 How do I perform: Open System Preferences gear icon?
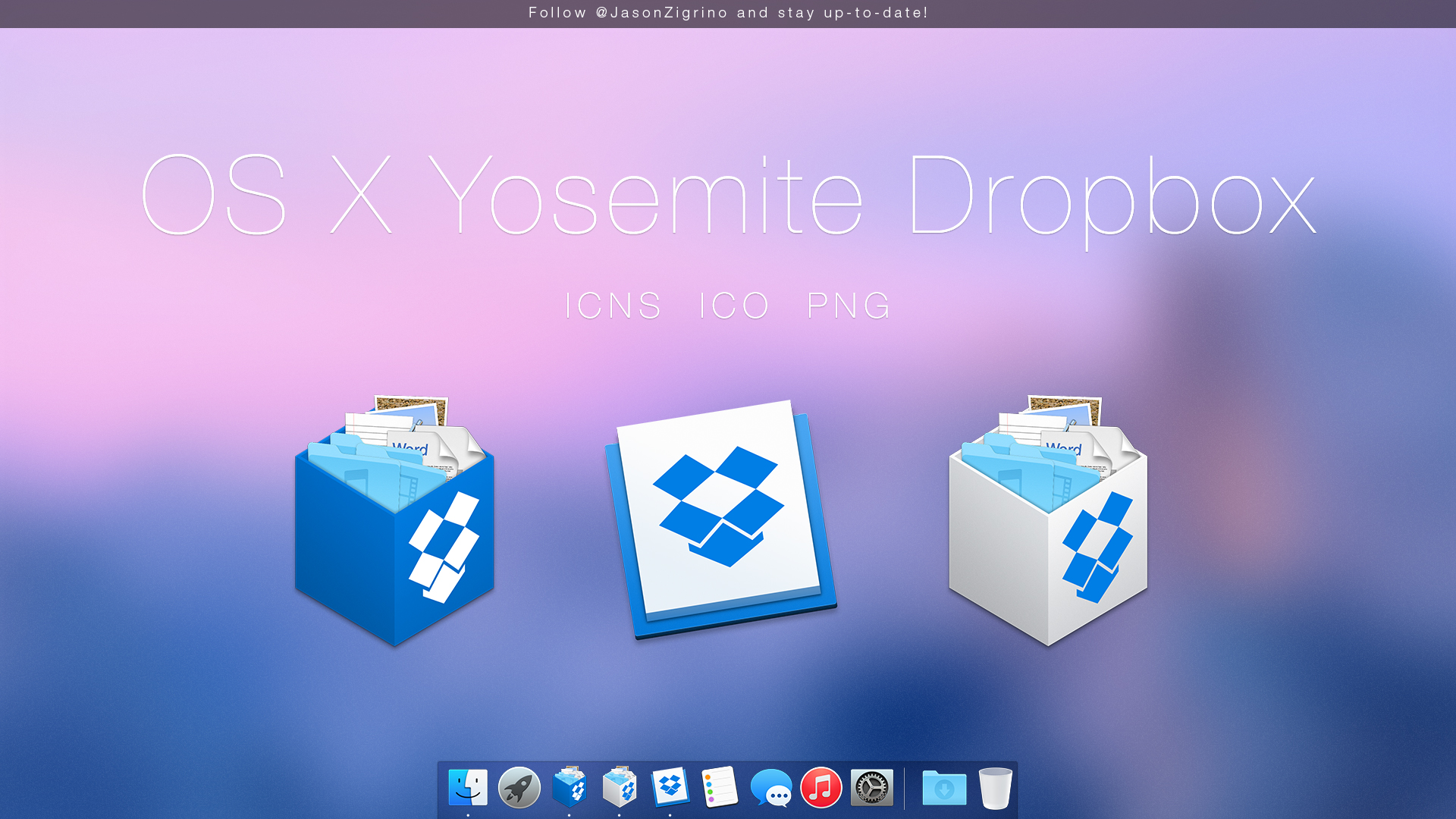(872, 787)
